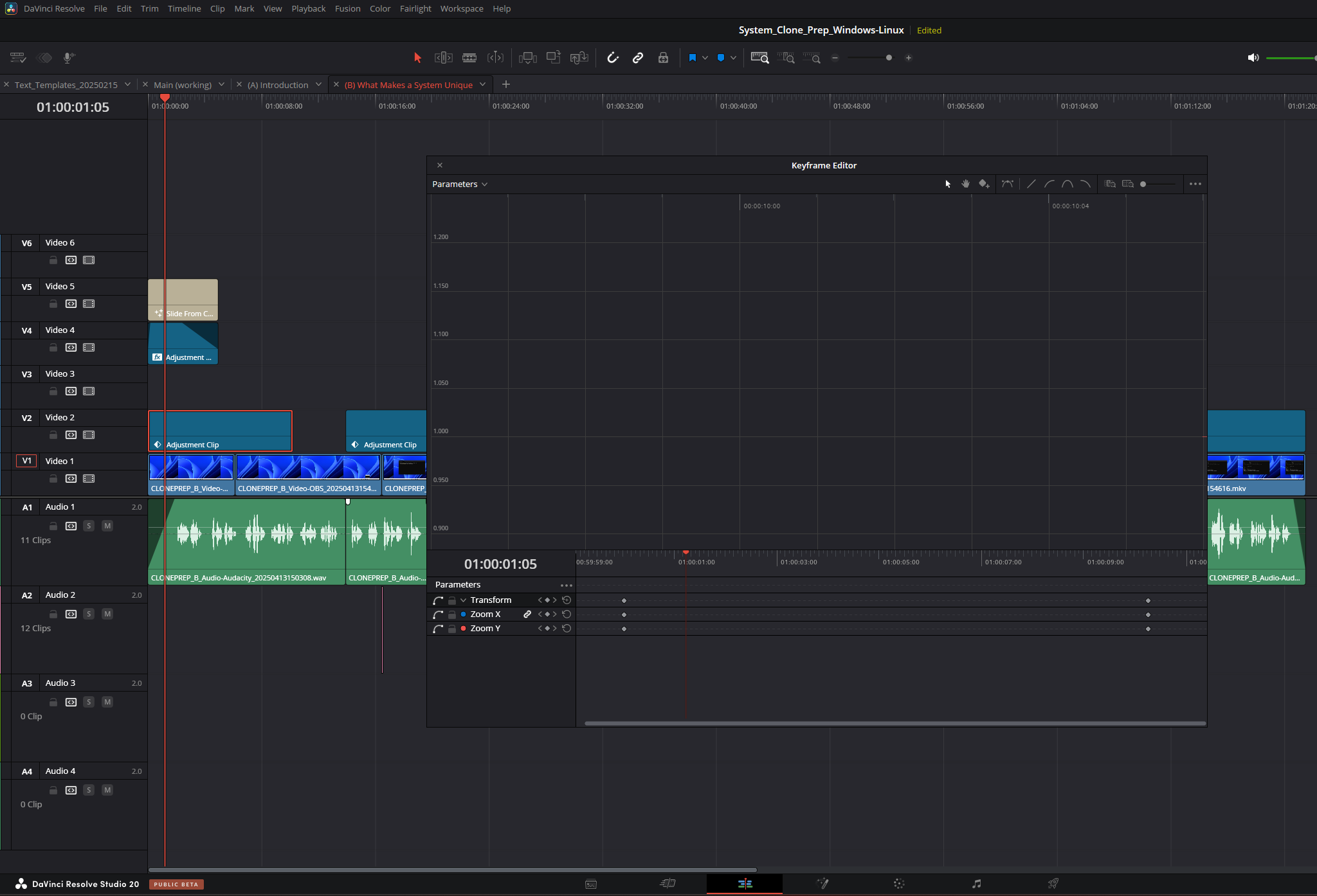This screenshot has height=896, width=1317.
Task: Toggle the lock on the Zoom X parameter
Action: point(452,614)
